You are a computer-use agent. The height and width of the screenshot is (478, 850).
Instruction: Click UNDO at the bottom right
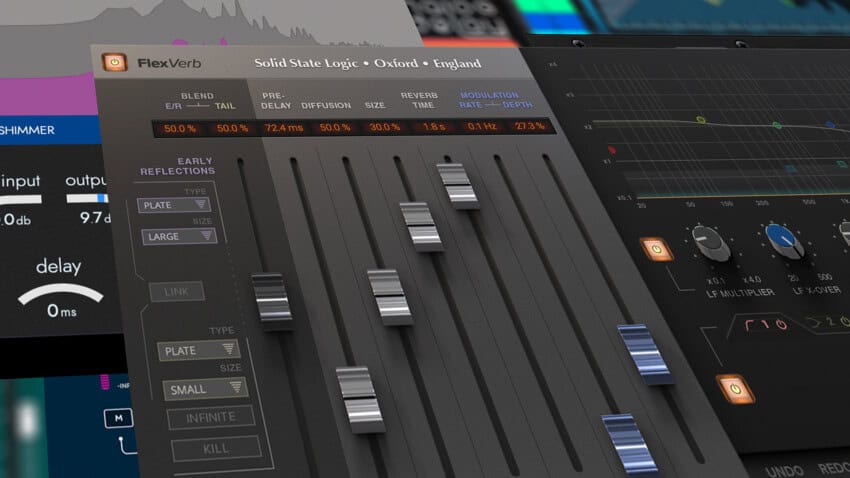[x=784, y=470]
